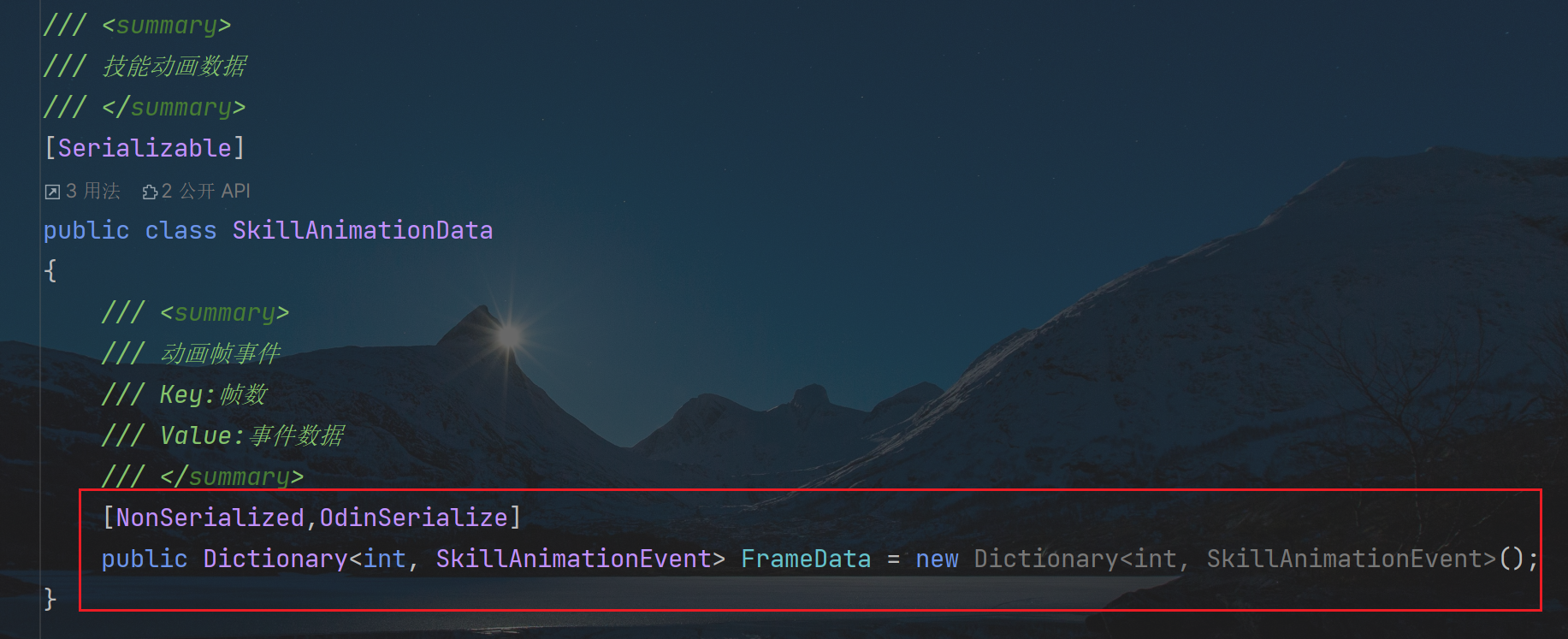
Task: Click the Serializable attribute
Action: point(145,148)
